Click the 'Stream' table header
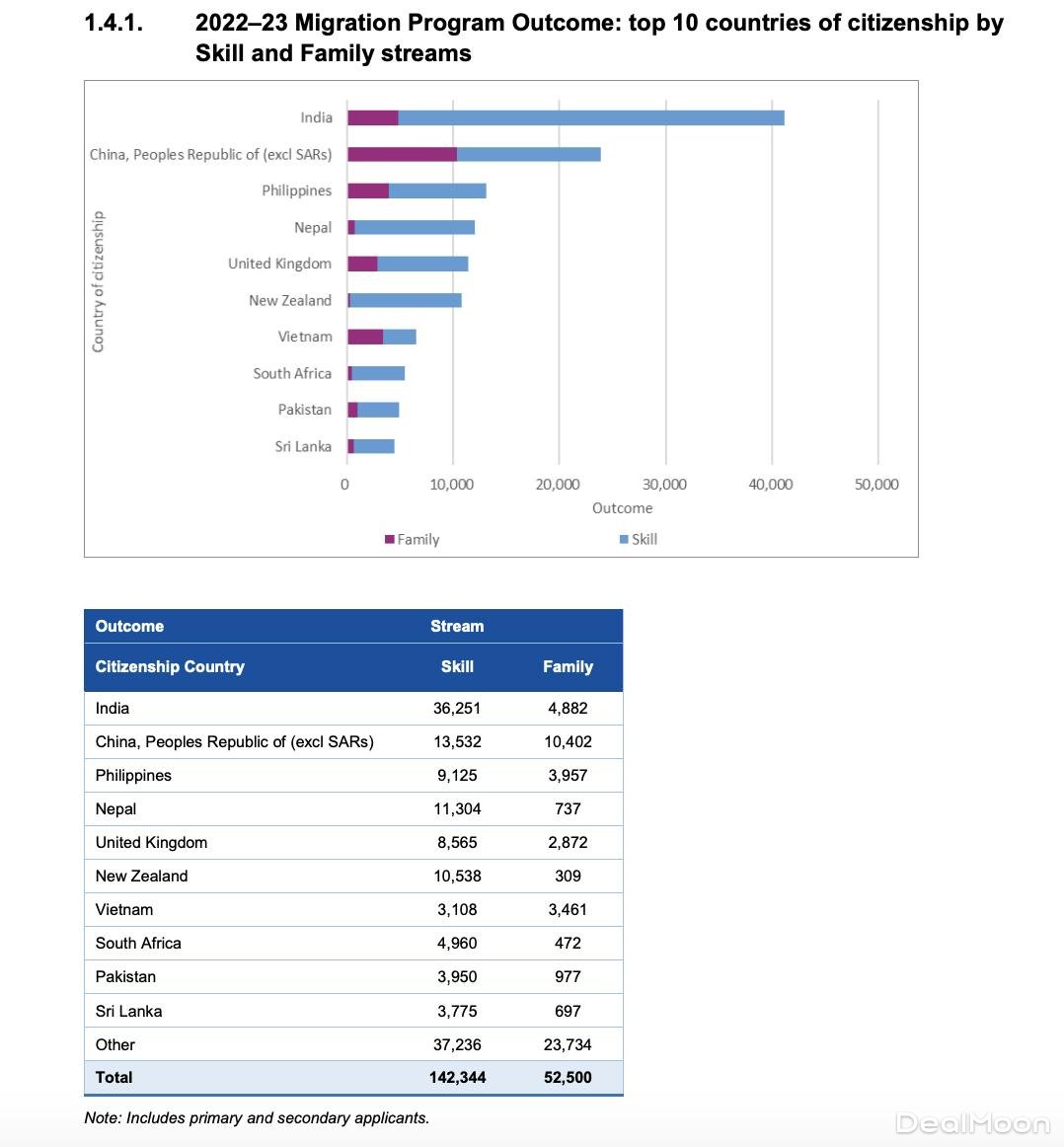The image size is (1064, 1147). click(x=457, y=626)
